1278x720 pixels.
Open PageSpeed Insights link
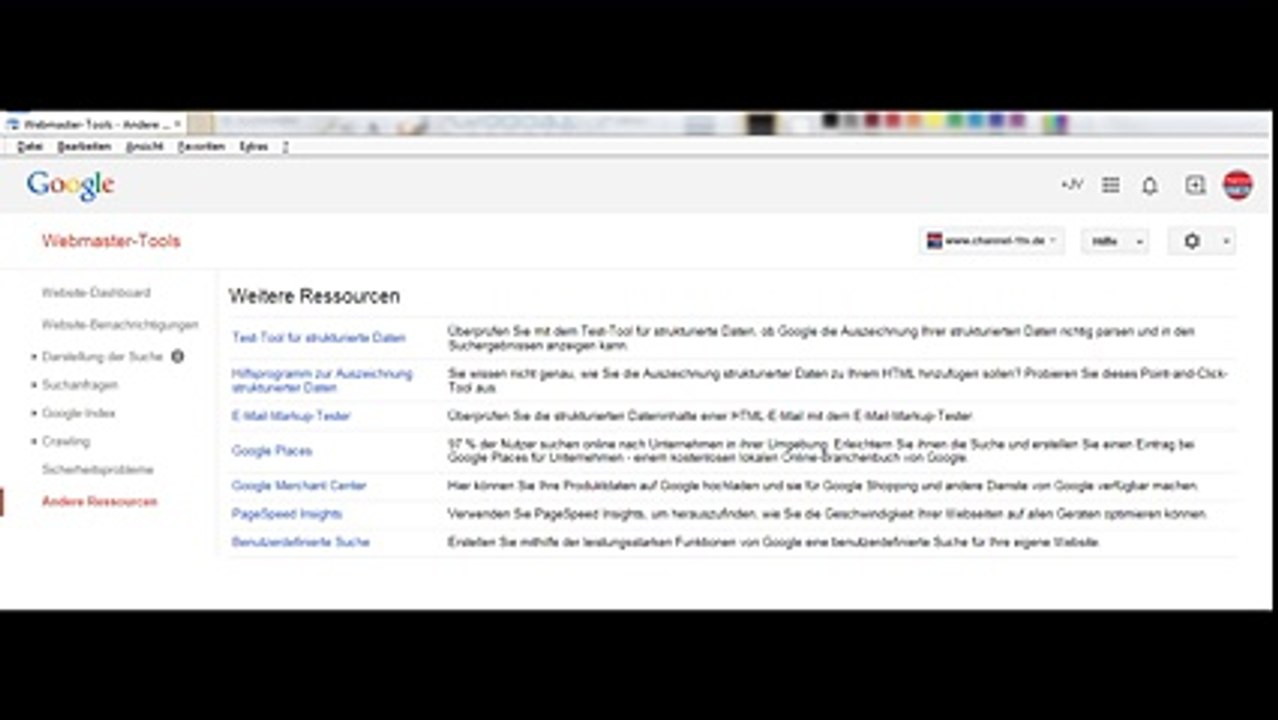tap(287, 514)
